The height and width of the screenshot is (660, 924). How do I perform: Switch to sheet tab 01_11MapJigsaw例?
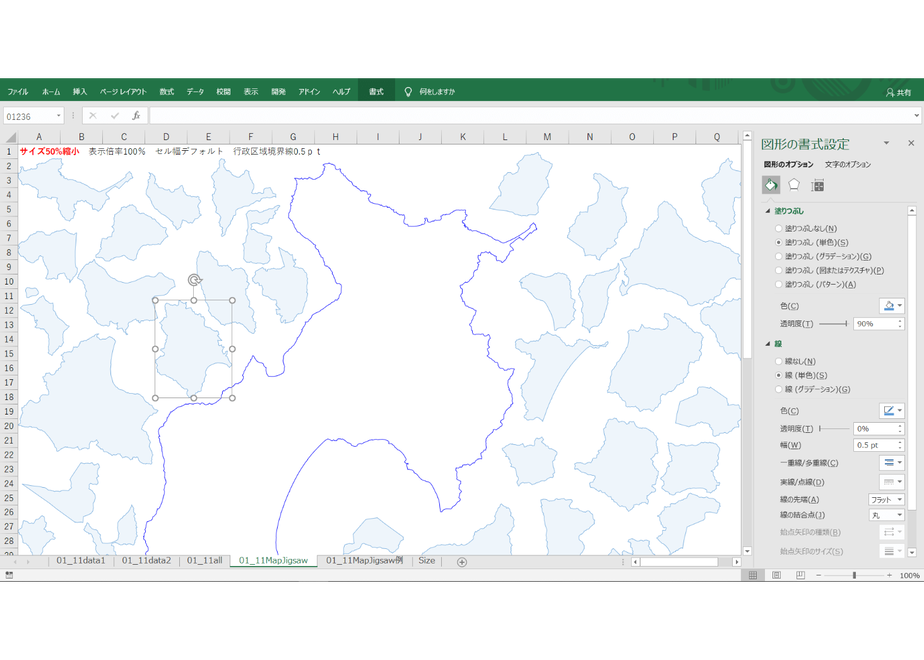(x=365, y=561)
